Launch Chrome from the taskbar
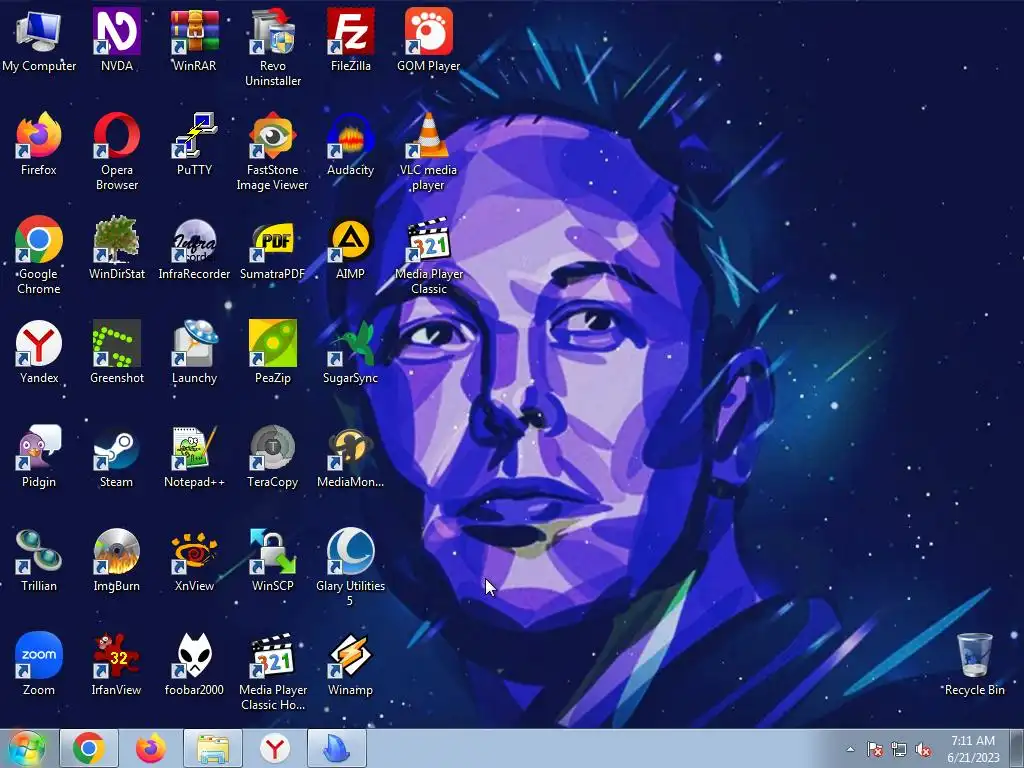The height and width of the screenshot is (768, 1024). click(89, 748)
